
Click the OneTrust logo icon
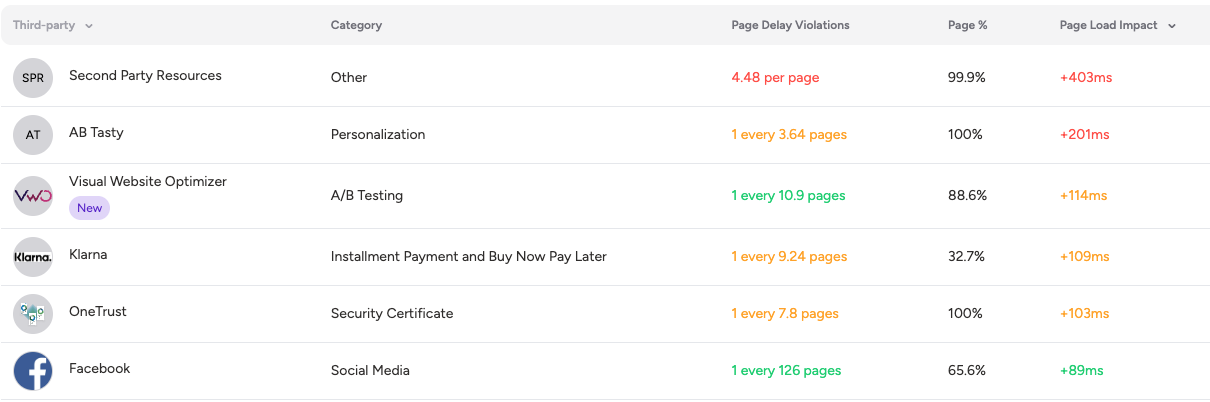[33, 314]
